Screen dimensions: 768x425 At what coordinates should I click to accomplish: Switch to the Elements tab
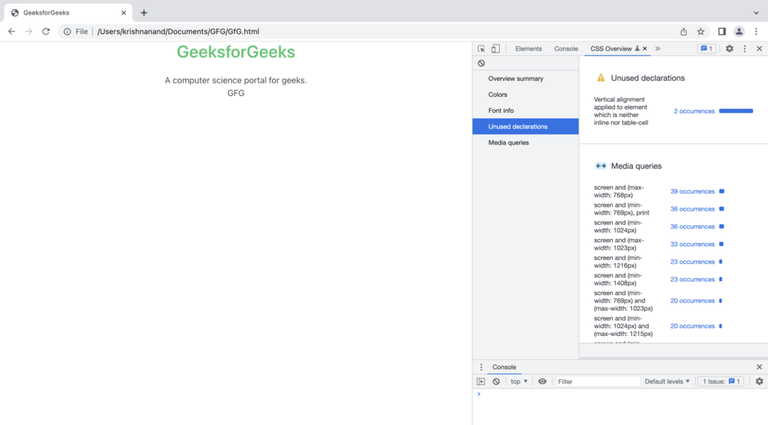point(528,48)
